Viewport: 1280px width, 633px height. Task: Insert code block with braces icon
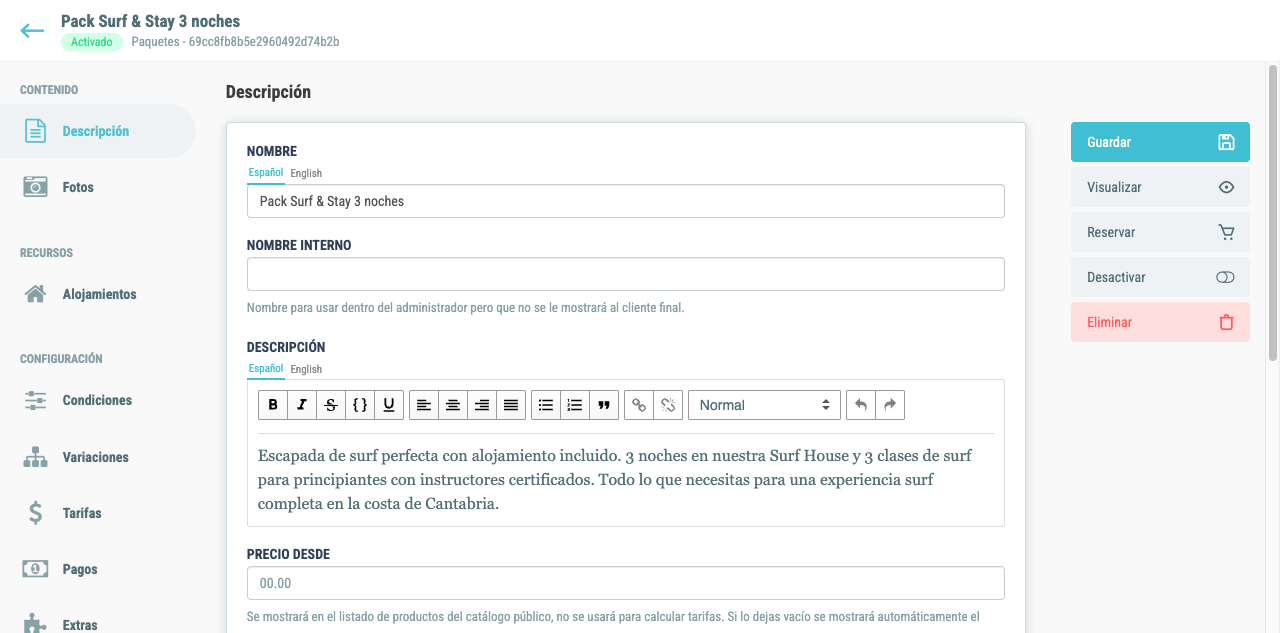click(x=360, y=405)
